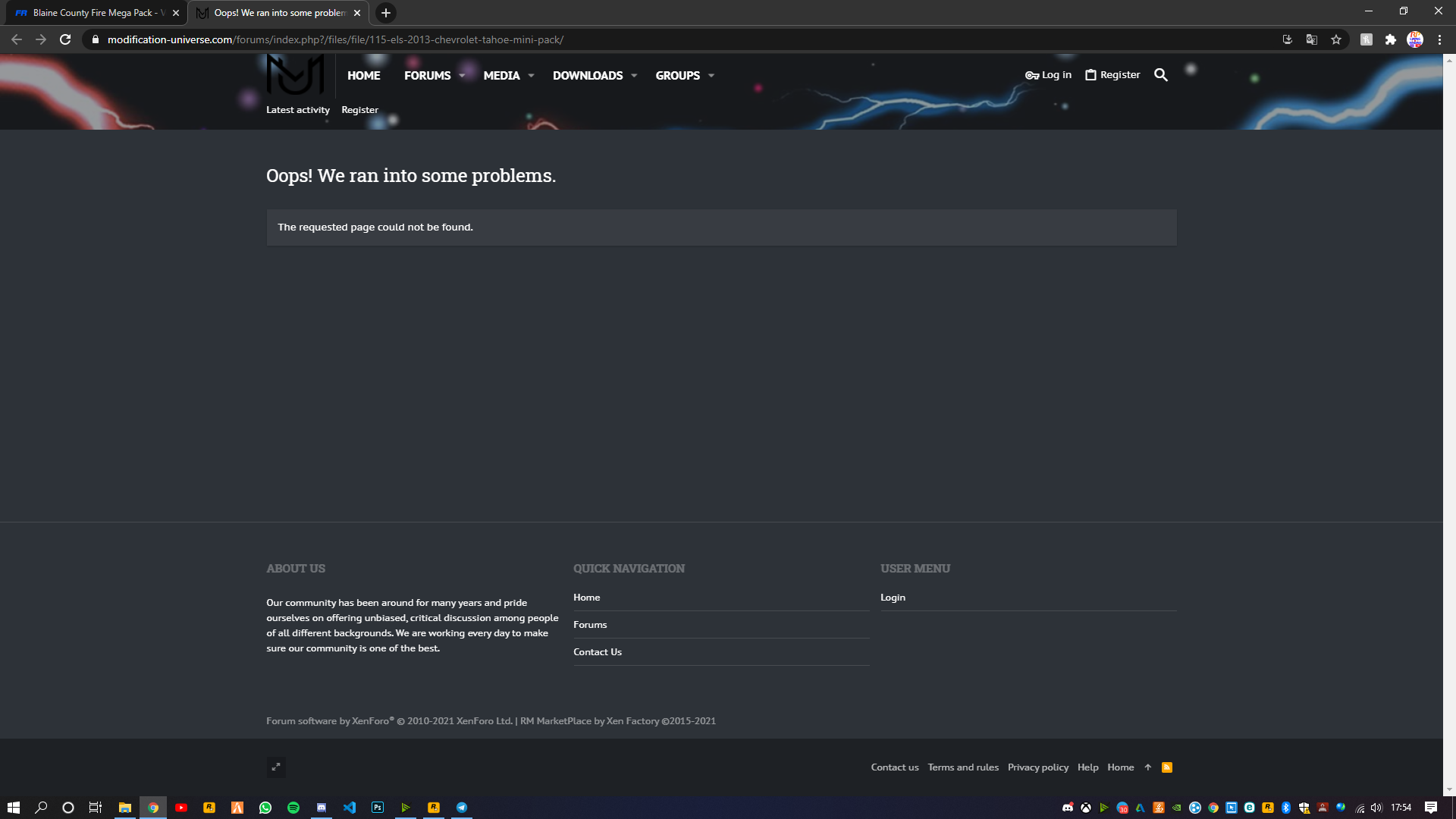The width and height of the screenshot is (1456, 819).
Task: Click the site search magnifier icon
Action: coord(1160,75)
